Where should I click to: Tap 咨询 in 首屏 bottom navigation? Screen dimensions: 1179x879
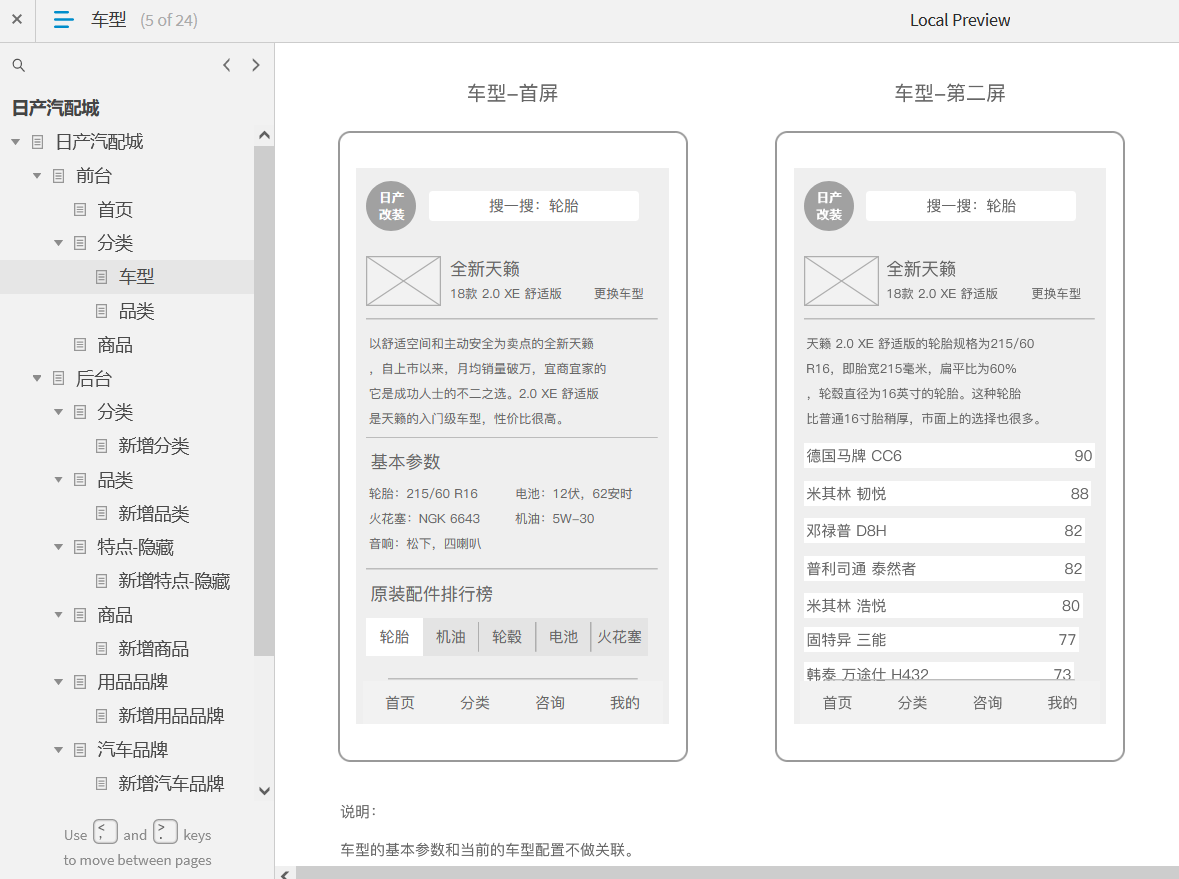coord(550,703)
